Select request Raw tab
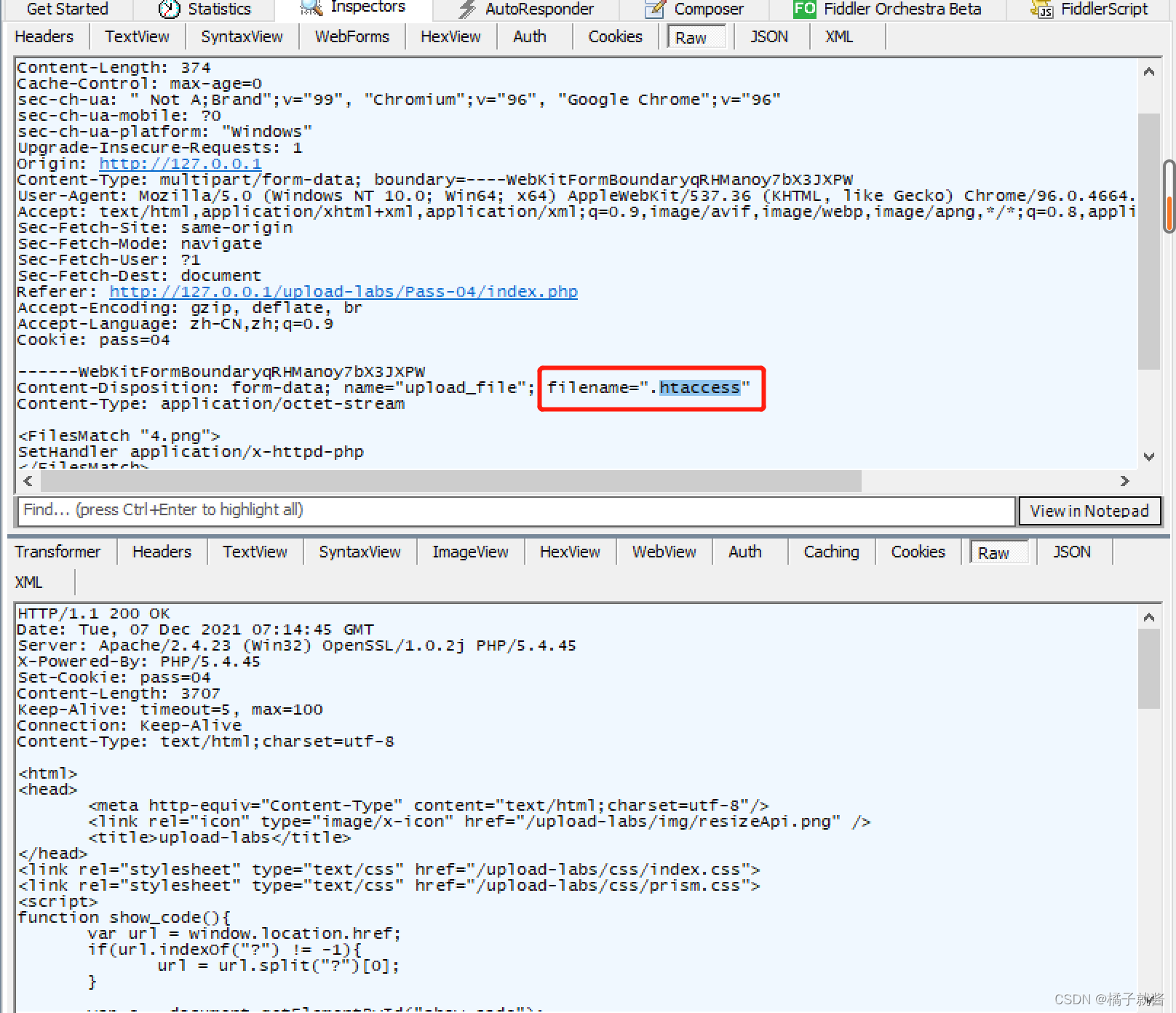Viewport: 1176px width, 1013px height. (696, 37)
